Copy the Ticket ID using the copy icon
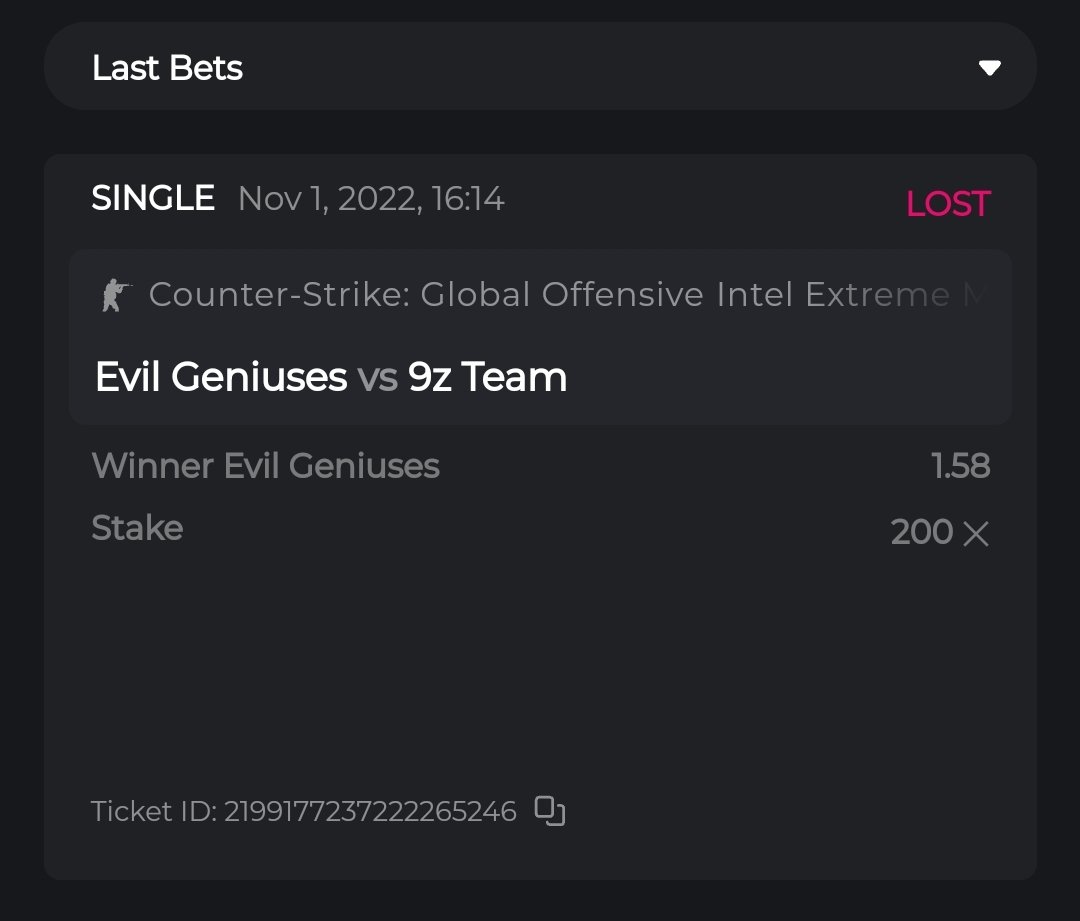 (550, 810)
